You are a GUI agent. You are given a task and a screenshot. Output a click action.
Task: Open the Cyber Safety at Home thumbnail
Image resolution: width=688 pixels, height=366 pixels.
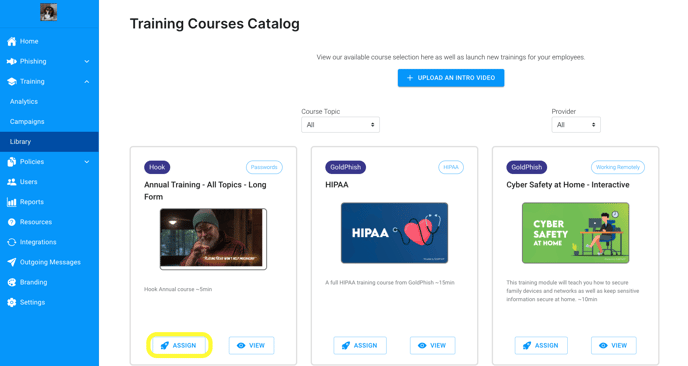pos(575,233)
